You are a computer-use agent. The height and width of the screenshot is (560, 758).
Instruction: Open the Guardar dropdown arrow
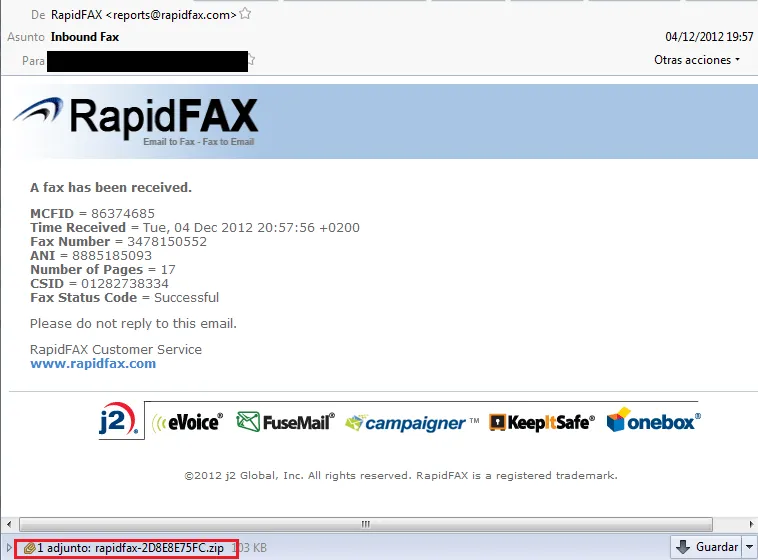tap(750, 547)
